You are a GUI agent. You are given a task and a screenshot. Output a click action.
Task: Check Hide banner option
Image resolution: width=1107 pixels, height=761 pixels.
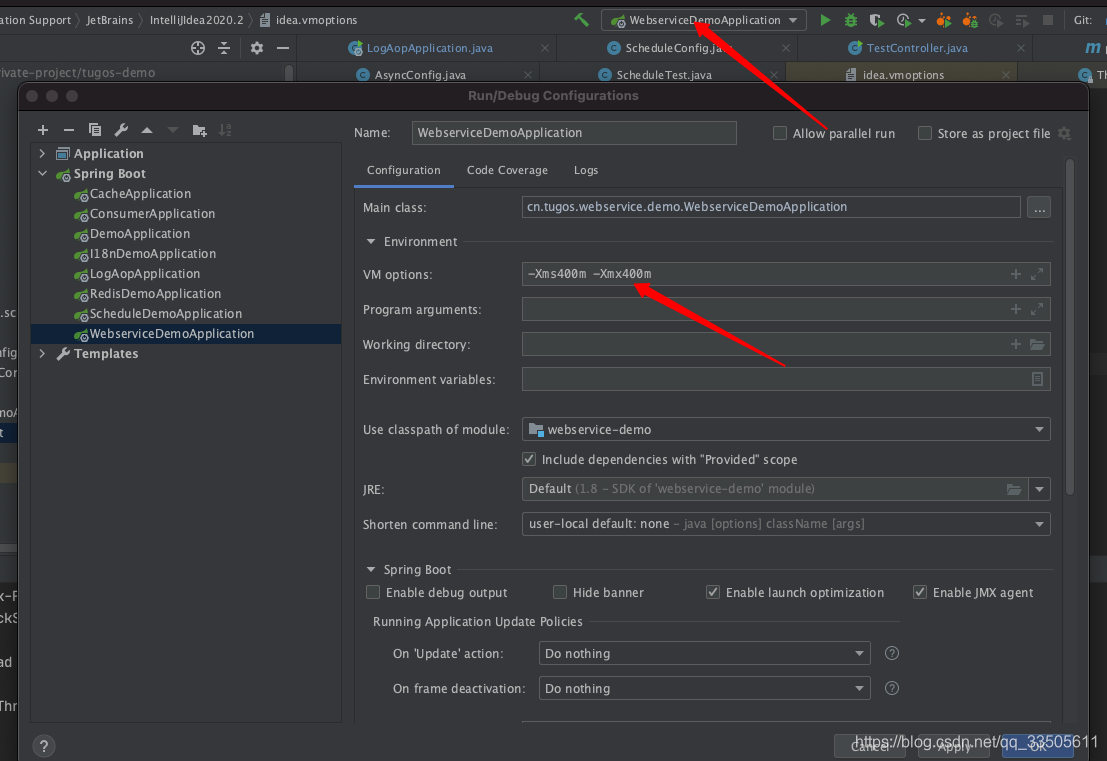[x=560, y=592]
